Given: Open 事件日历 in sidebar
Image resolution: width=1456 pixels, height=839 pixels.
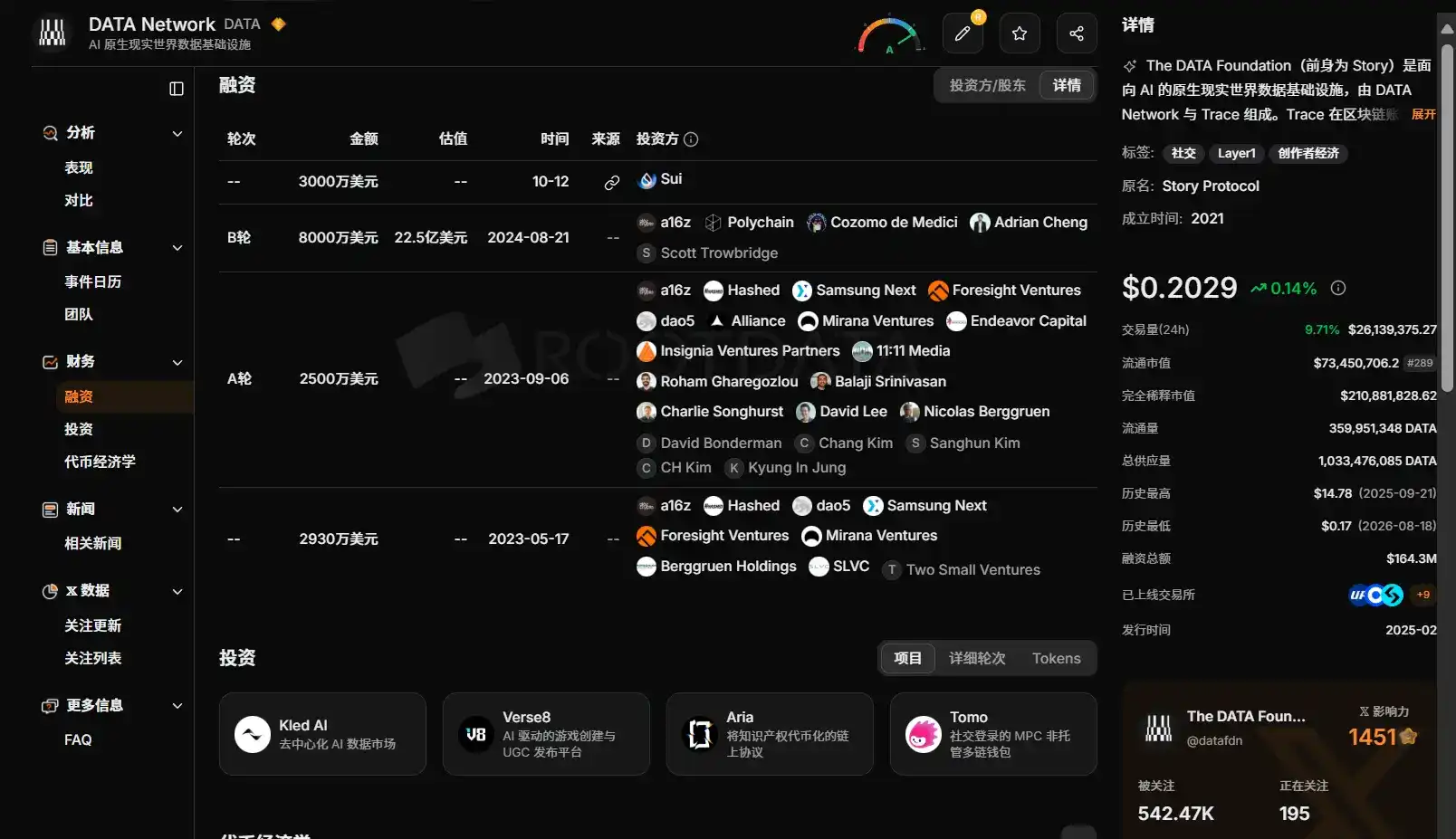Looking at the screenshot, I should point(92,281).
